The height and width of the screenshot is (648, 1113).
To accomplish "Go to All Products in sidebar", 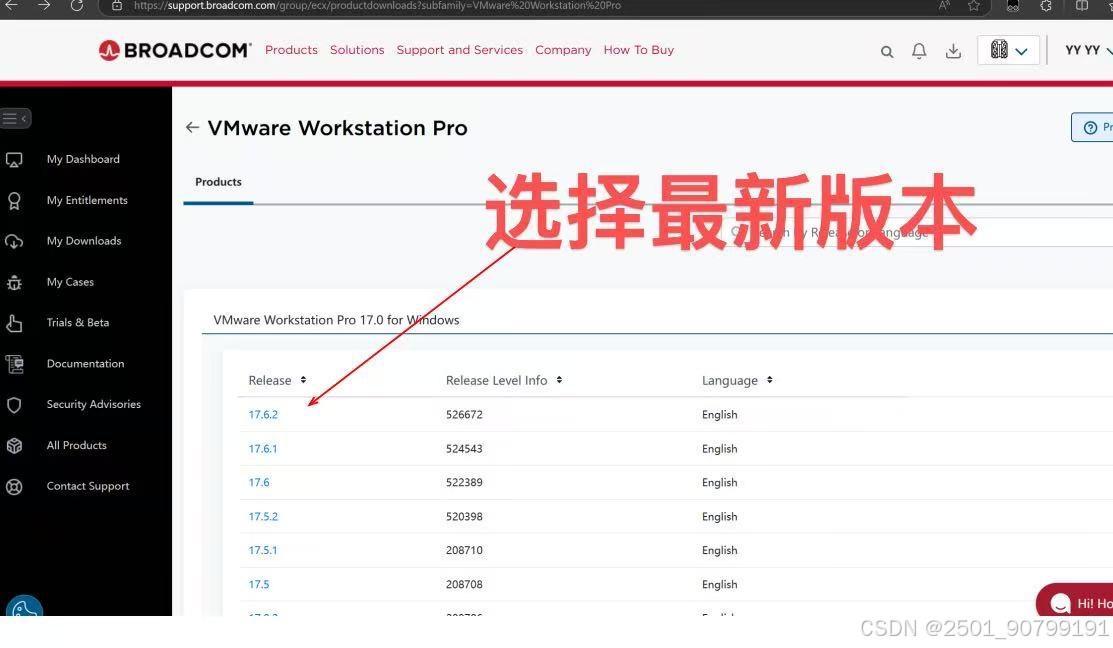I will pos(77,445).
